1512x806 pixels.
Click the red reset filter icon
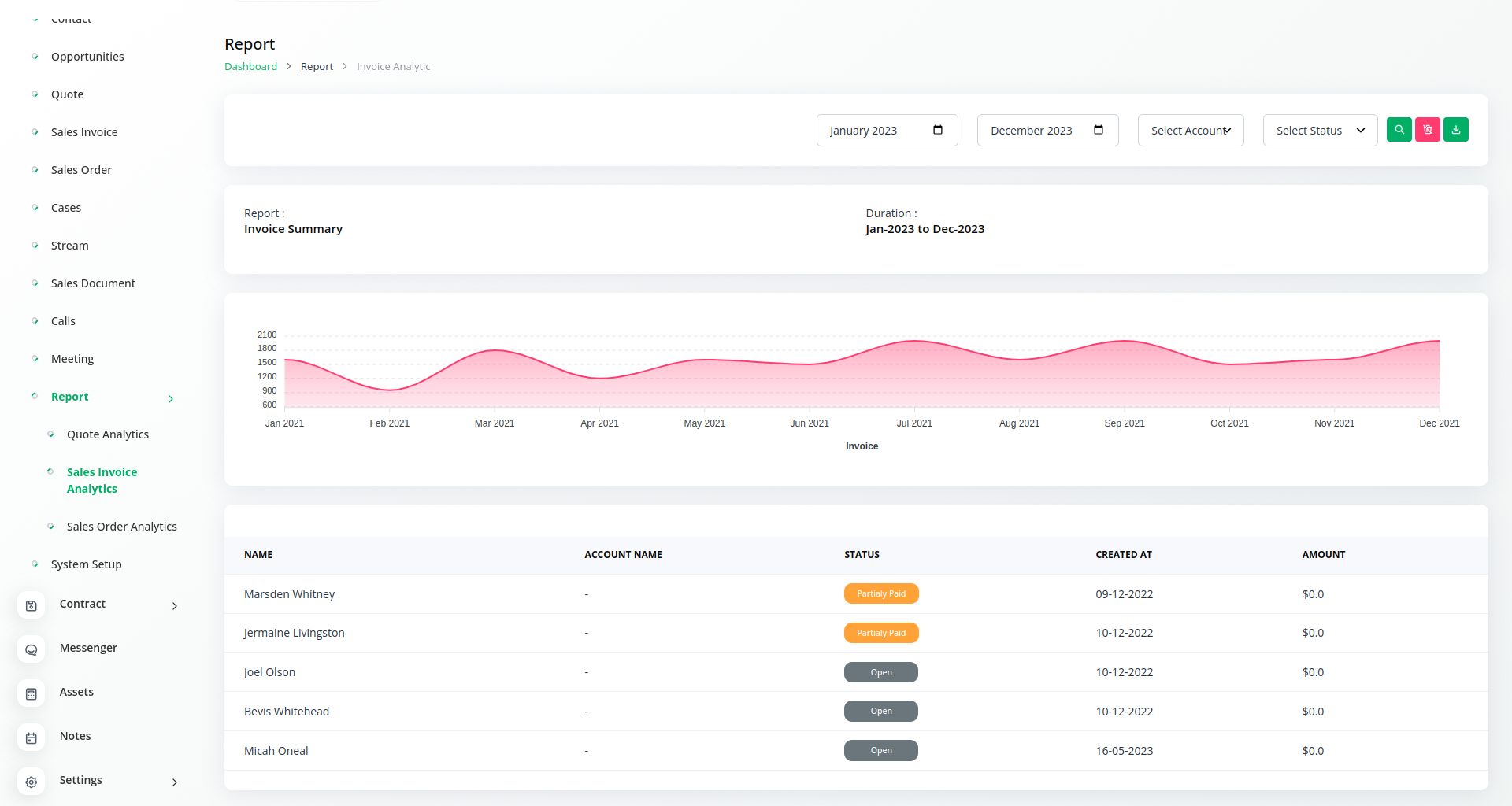pos(1427,130)
